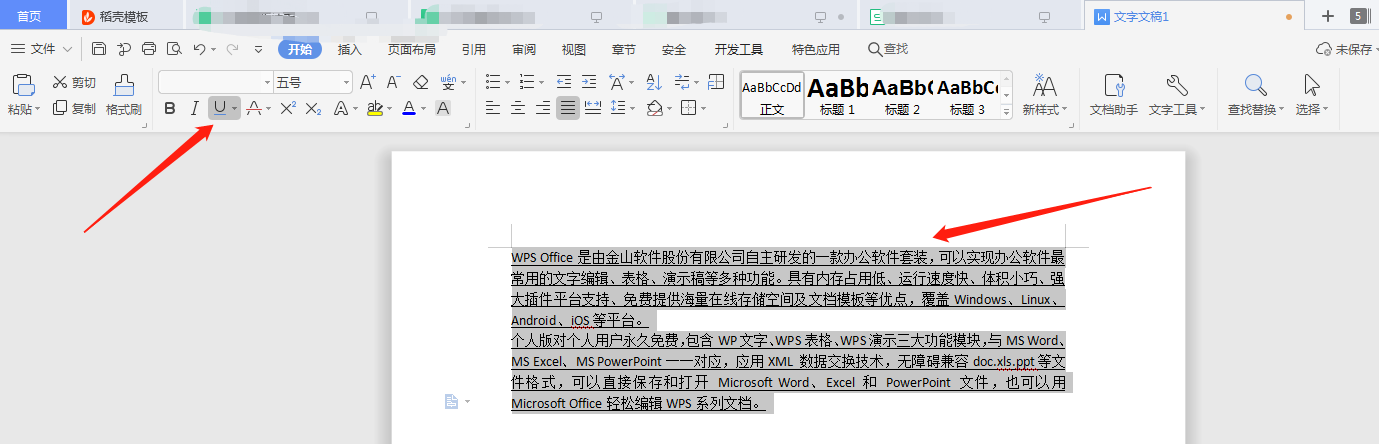Switch to the 视图 (View) tab
This screenshot has height=444, width=1379.
(574, 49)
